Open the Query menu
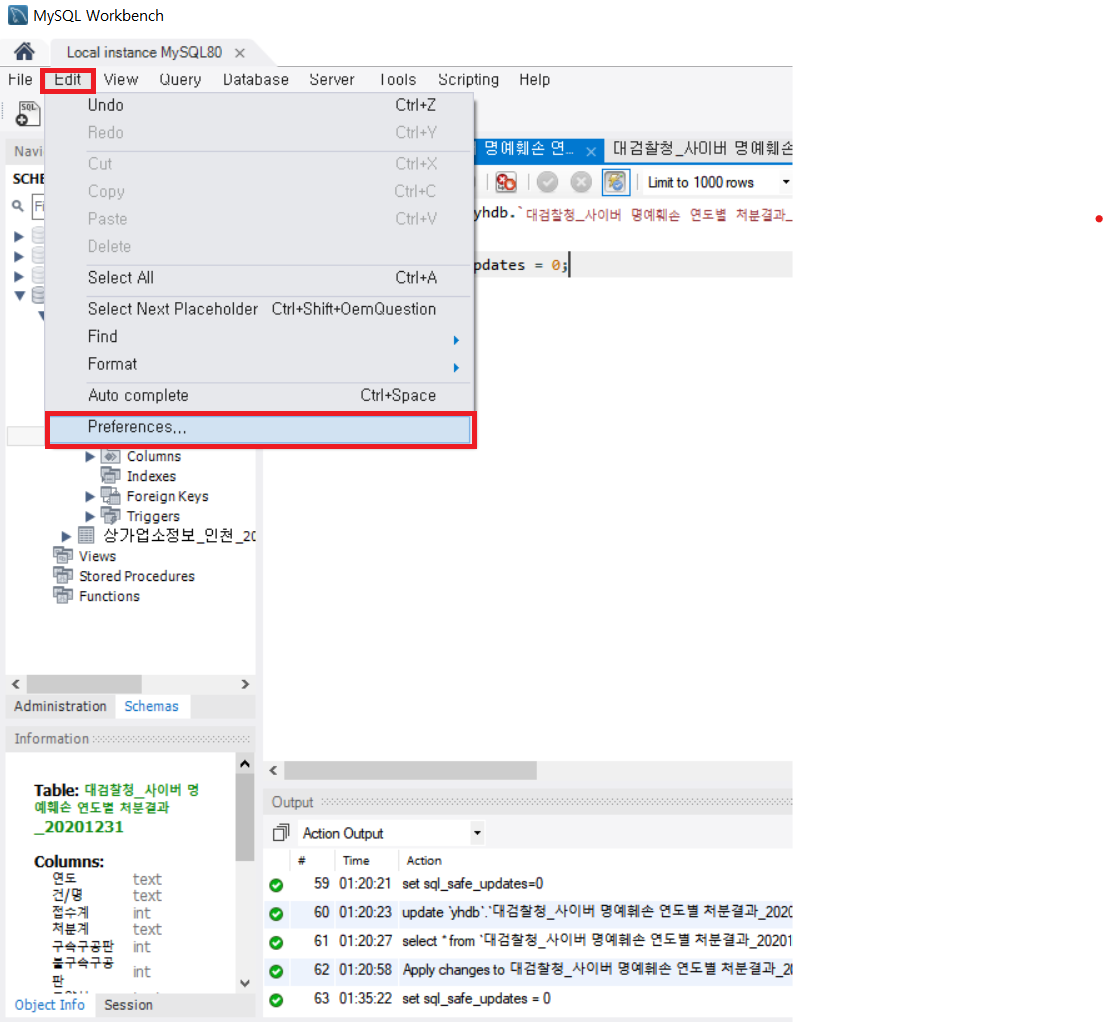The image size is (1103, 1022). 180,79
